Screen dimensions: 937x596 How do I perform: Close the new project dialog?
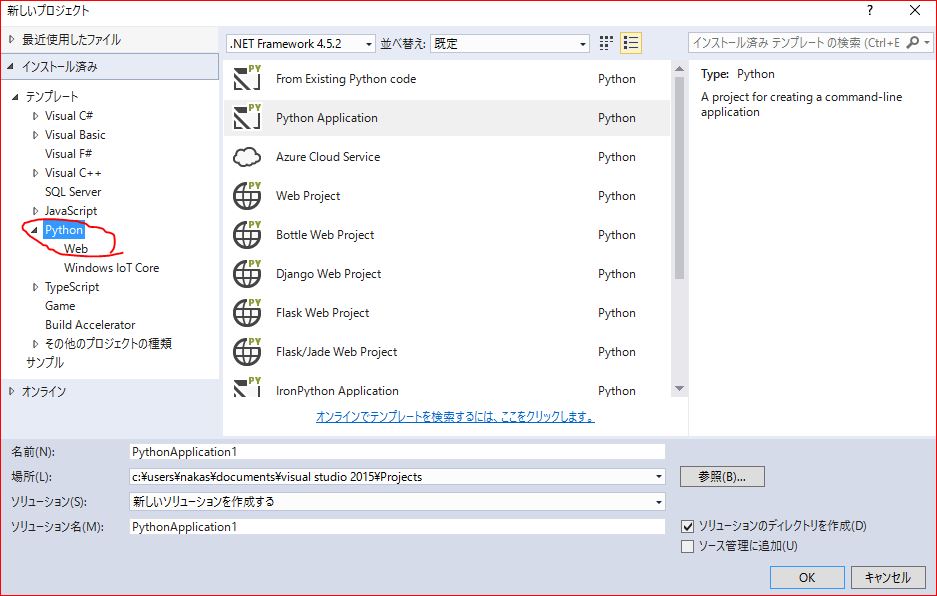915,10
